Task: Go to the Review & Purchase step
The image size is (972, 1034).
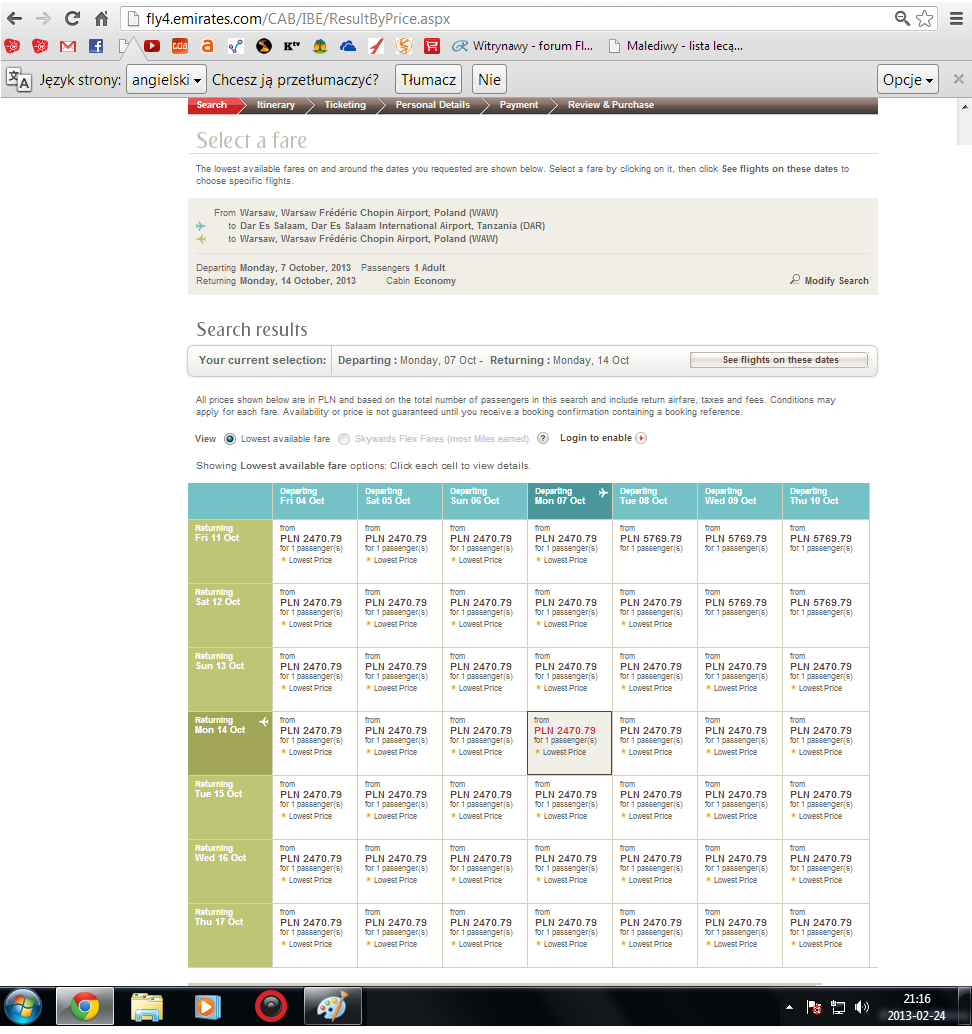Action: pyautogui.click(x=611, y=105)
